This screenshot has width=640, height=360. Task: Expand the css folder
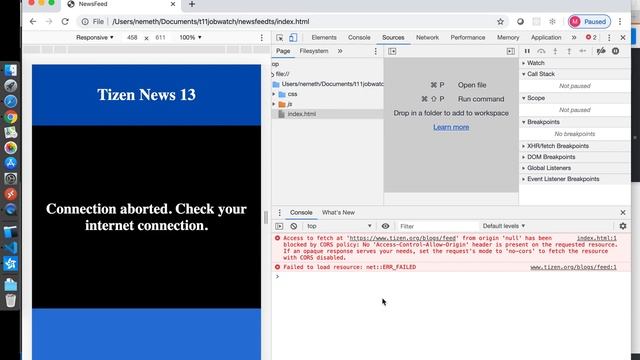[274, 94]
